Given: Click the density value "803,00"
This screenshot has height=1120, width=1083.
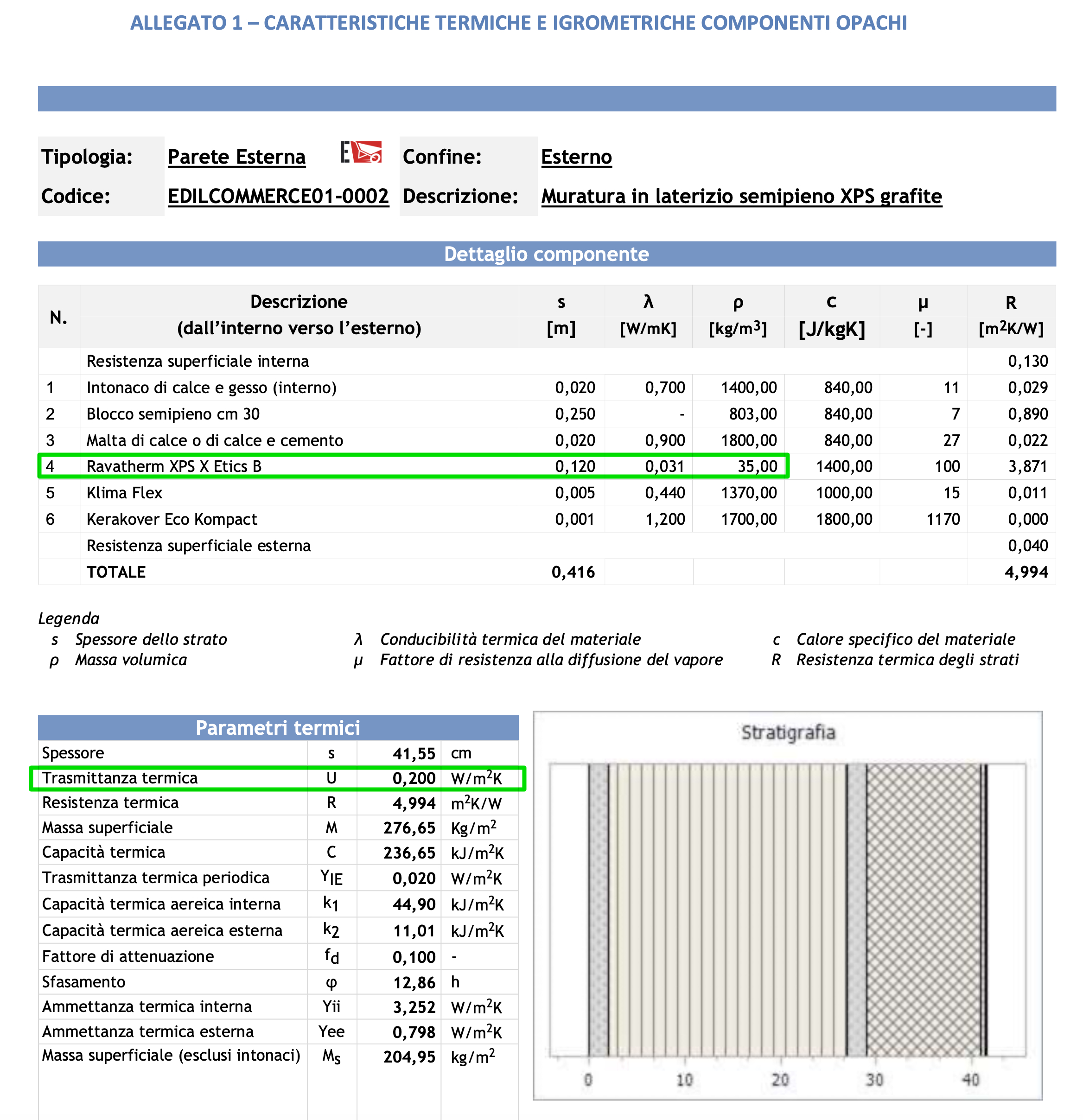Looking at the screenshot, I should [752, 414].
